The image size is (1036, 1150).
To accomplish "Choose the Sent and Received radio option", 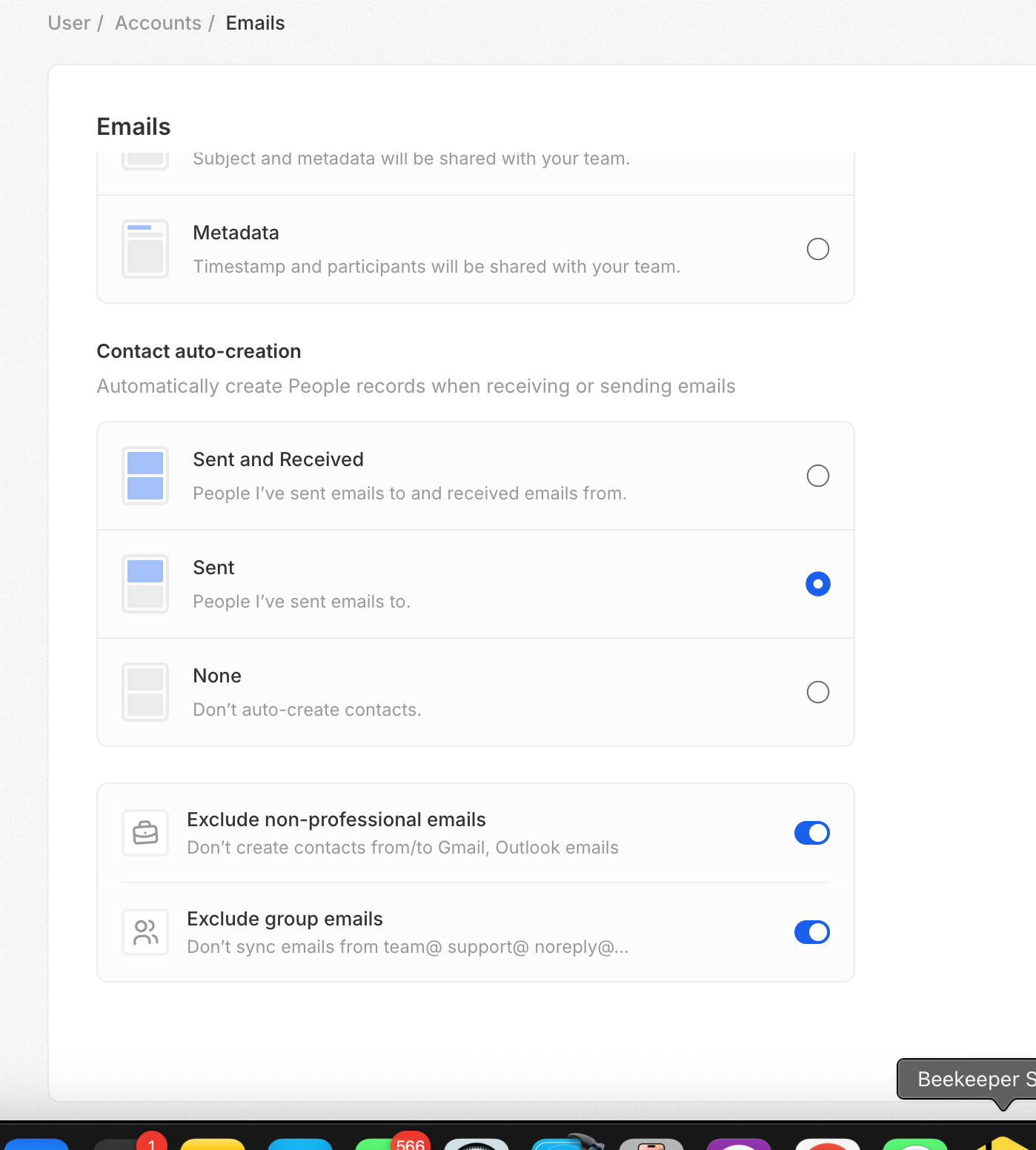I will 817,476.
